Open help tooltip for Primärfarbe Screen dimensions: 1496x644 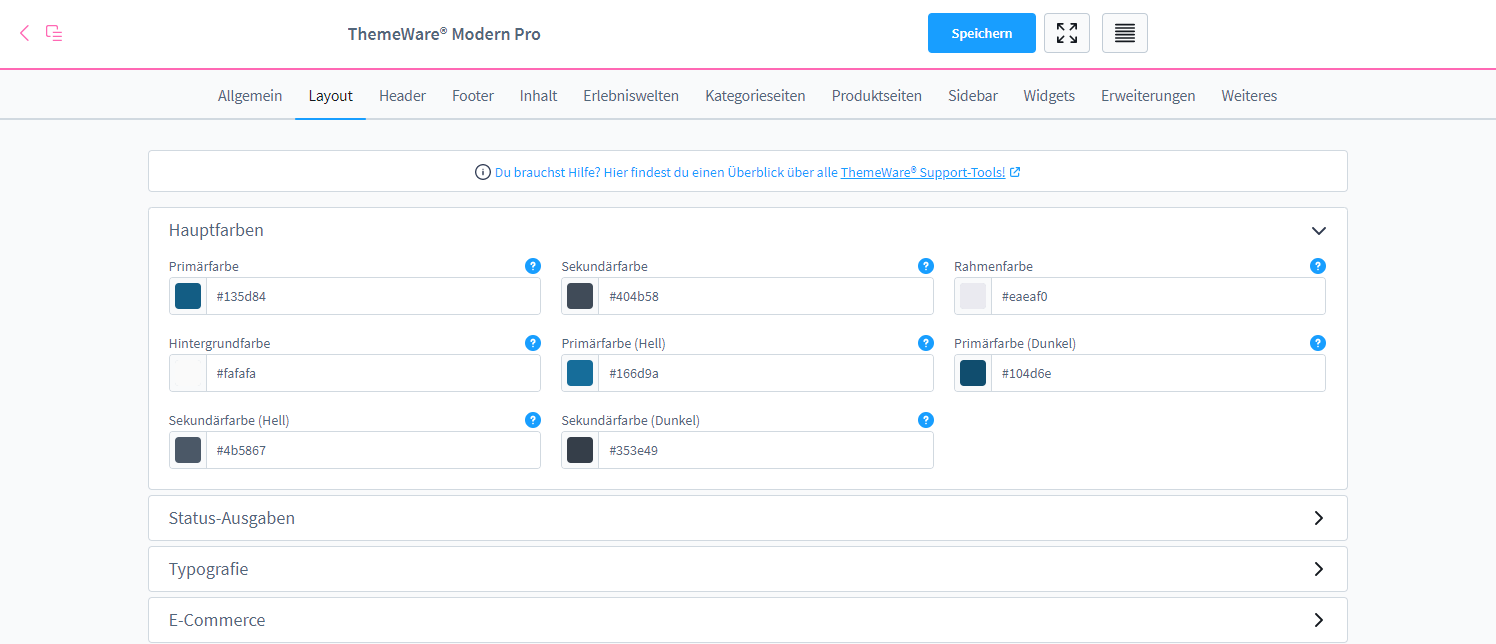[x=533, y=266]
